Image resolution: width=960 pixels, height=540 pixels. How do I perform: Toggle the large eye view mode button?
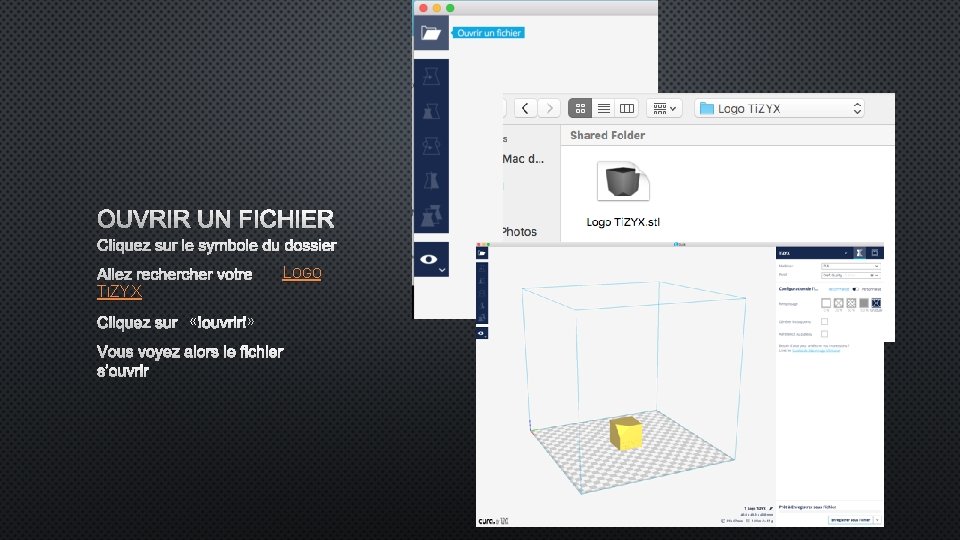point(431,260)
